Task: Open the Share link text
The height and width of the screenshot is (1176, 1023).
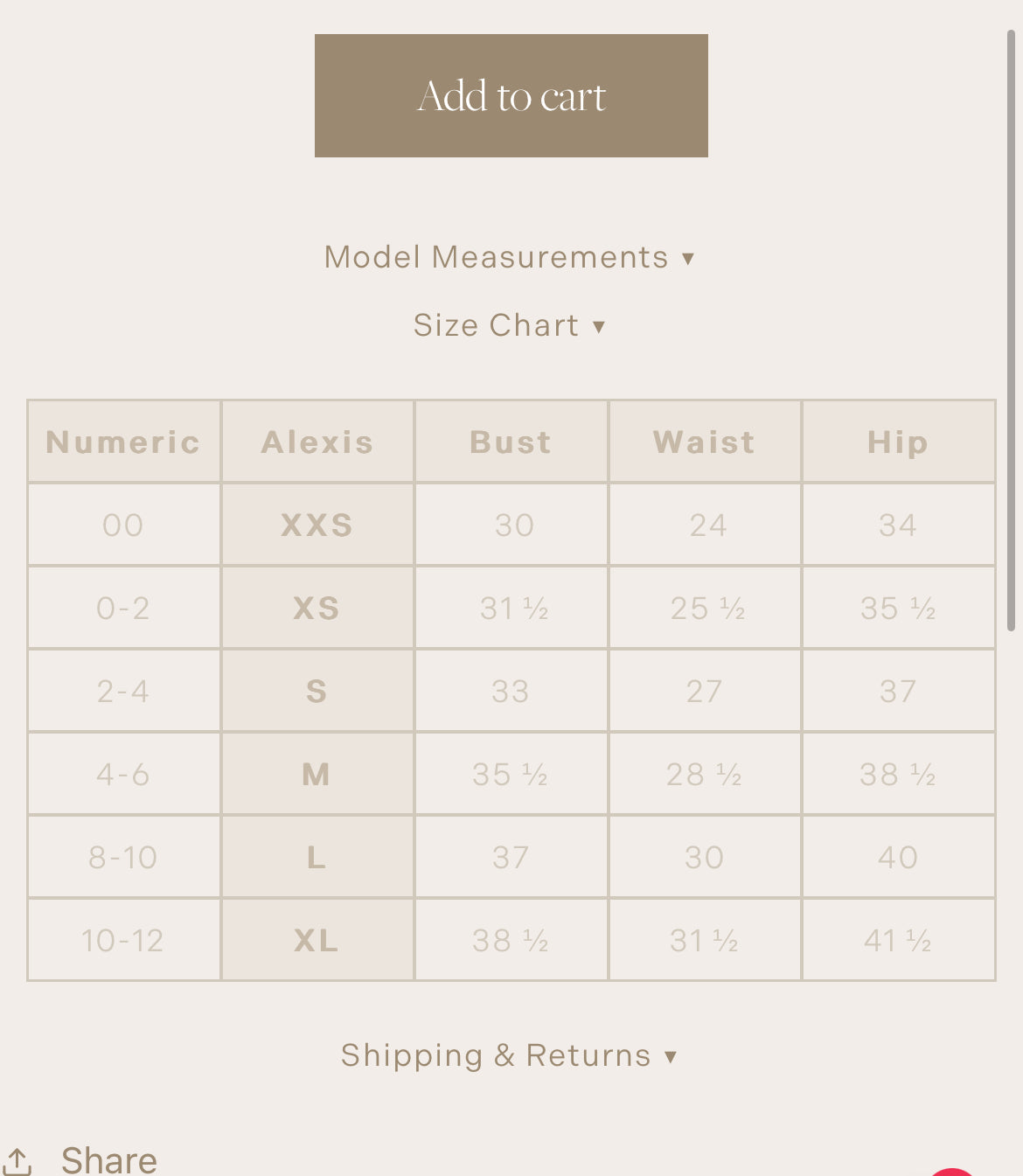Action: (x=109, y=1160)
